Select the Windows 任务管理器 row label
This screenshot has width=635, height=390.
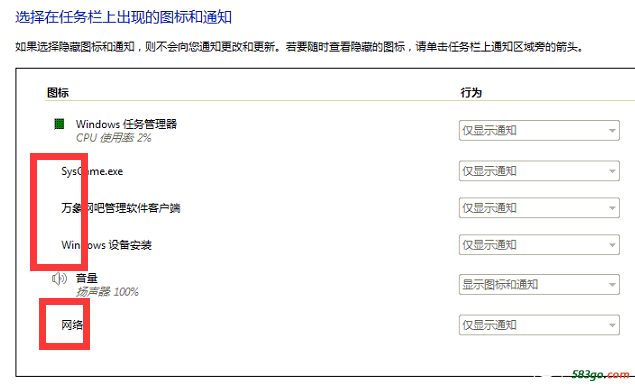[126, 124]
